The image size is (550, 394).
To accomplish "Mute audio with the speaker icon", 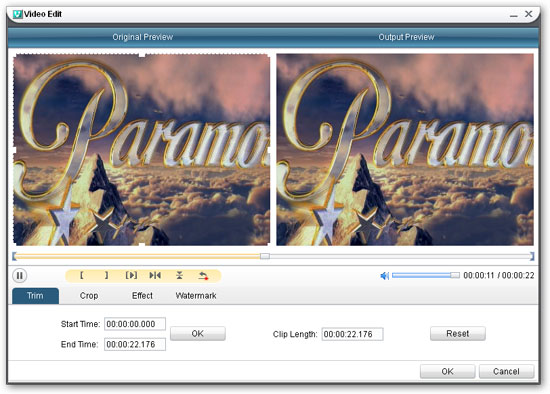I will [384, 276].
